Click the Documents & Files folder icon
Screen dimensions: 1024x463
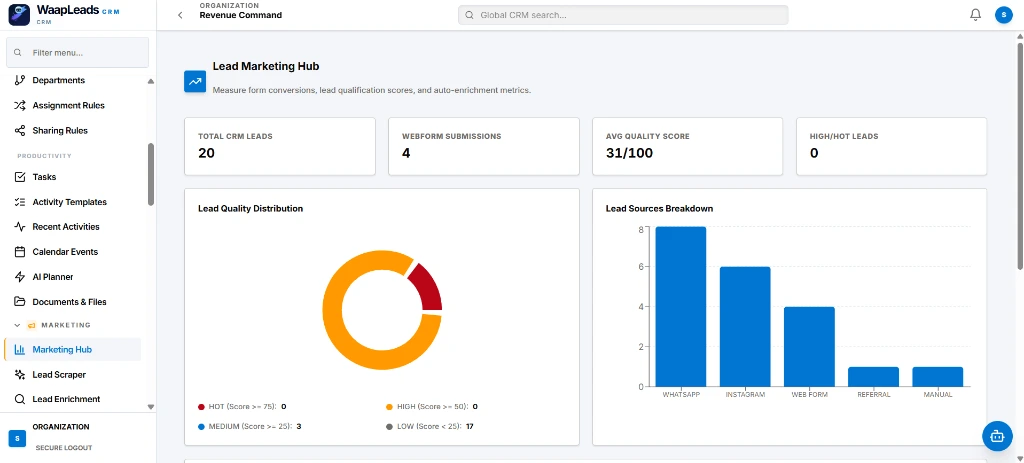[x=20, y=302]
